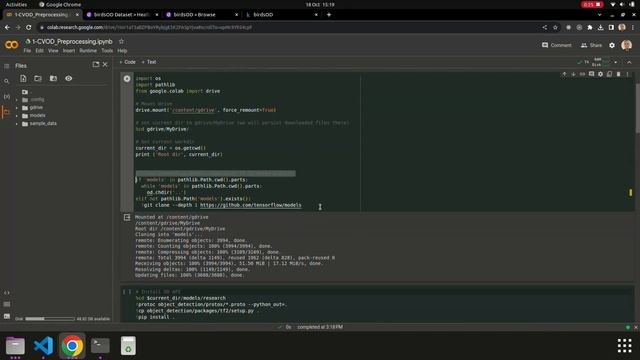The height and width of the screenshot is (360, 640).
Task: Click the disk usage bar
Action: click(x=50, y=319)
